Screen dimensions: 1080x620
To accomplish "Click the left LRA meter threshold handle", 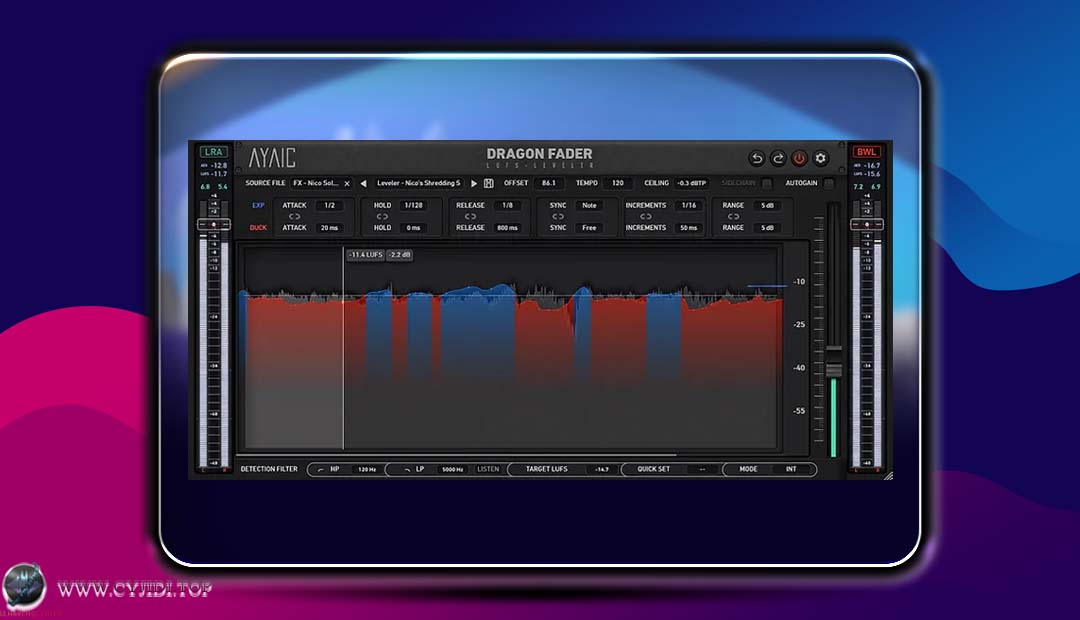I will (x=214, y=225).
